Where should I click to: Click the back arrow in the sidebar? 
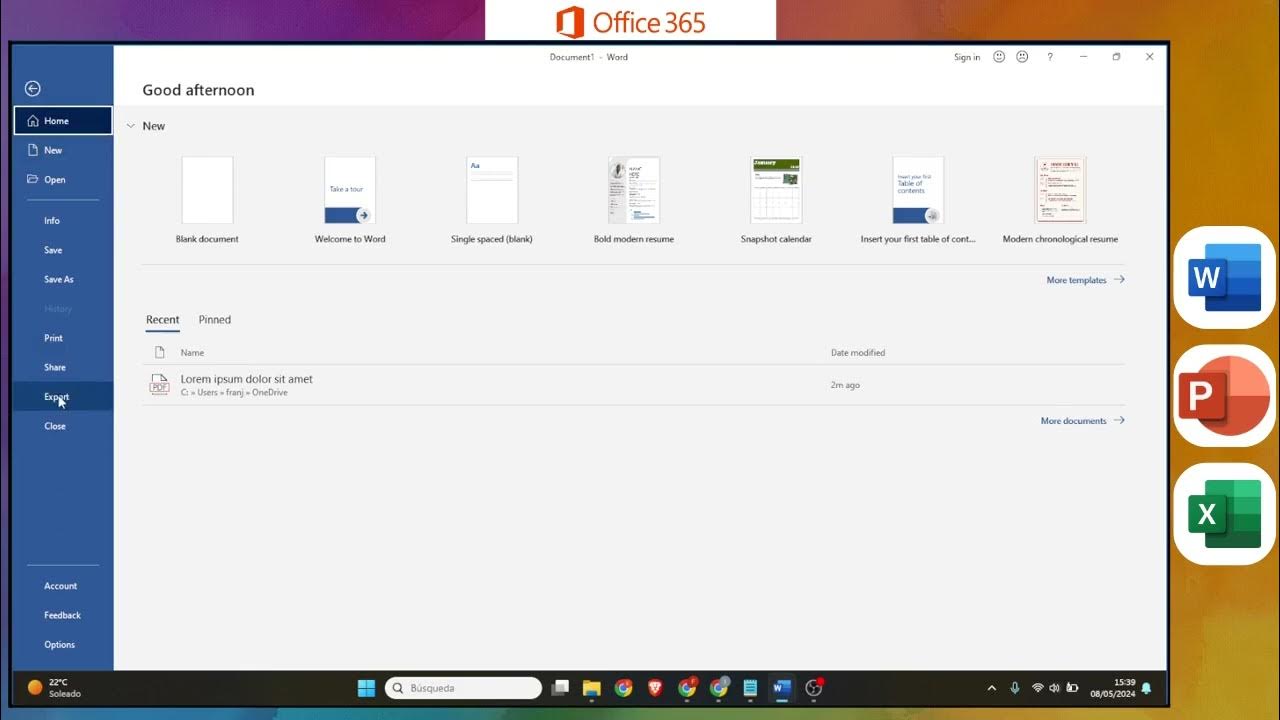pos(33,89)
